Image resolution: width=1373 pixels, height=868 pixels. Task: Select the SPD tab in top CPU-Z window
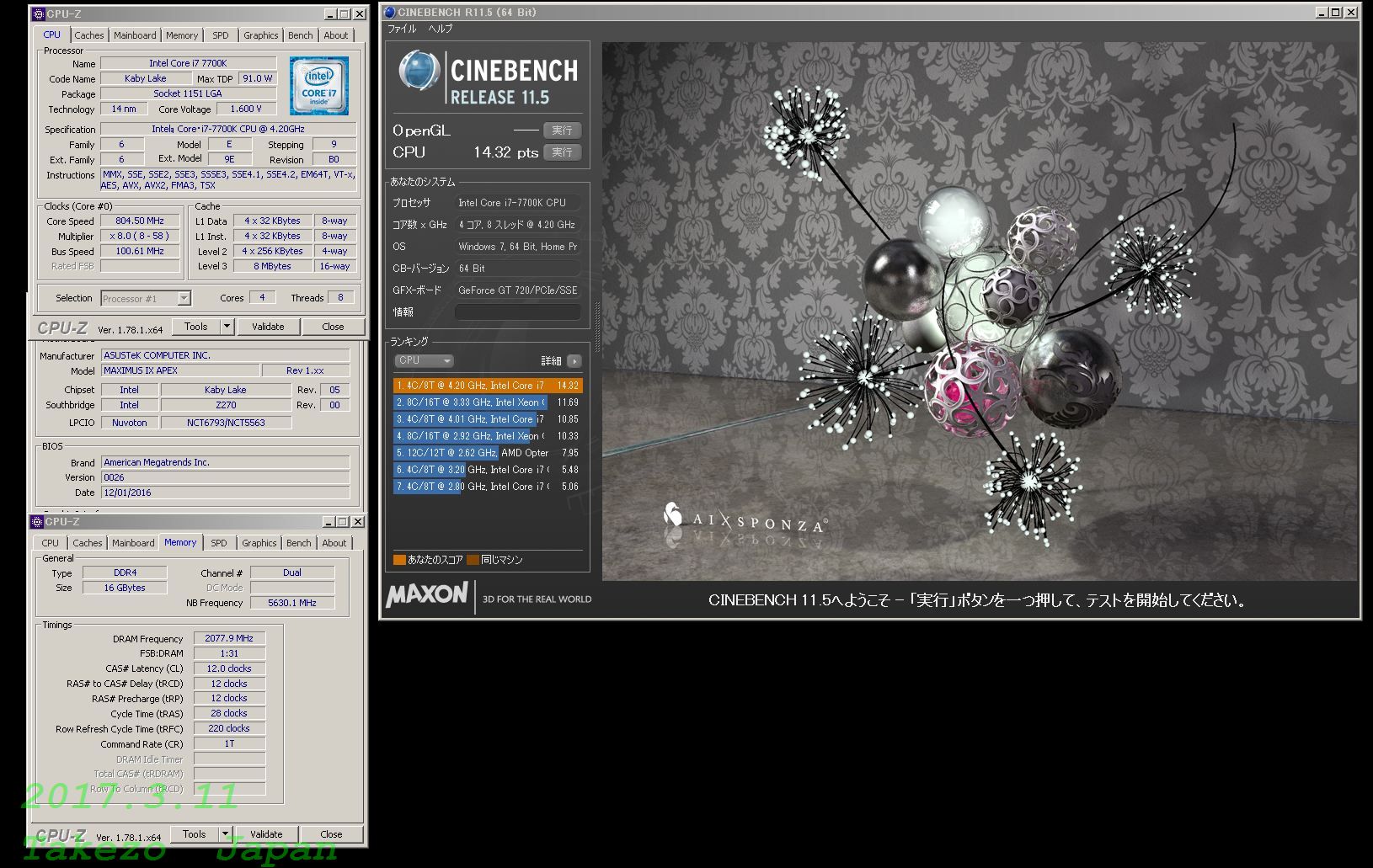221,35
